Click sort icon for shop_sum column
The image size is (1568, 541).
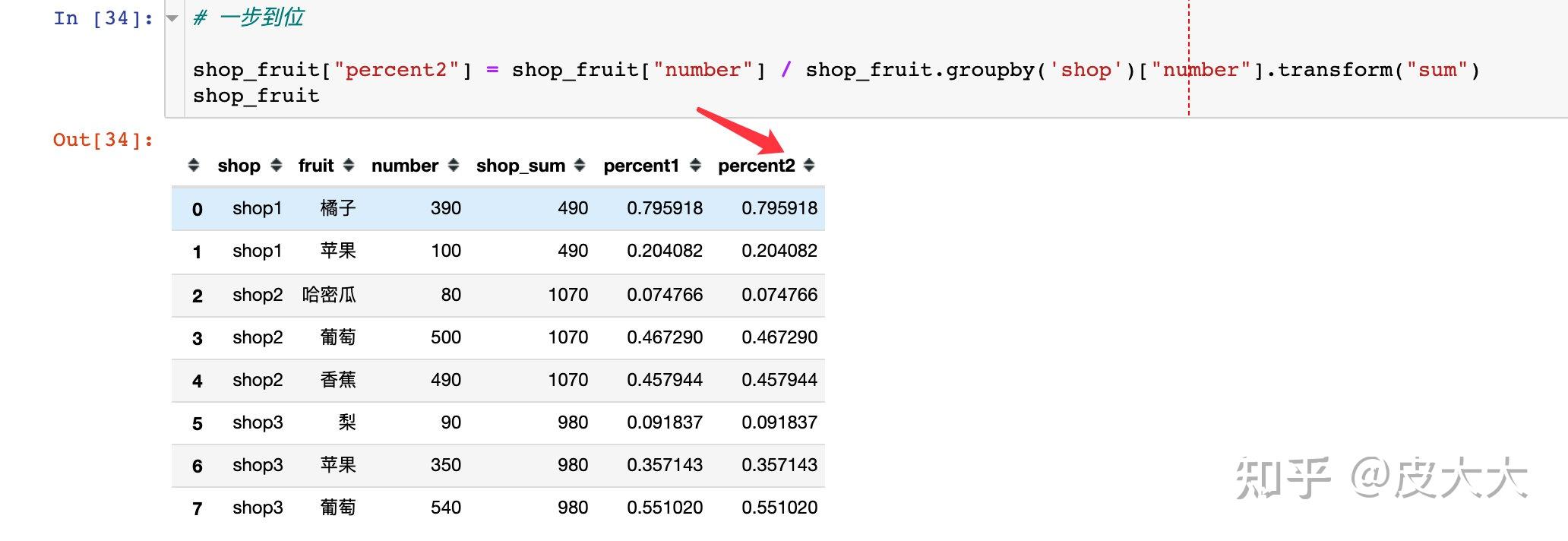580,166
